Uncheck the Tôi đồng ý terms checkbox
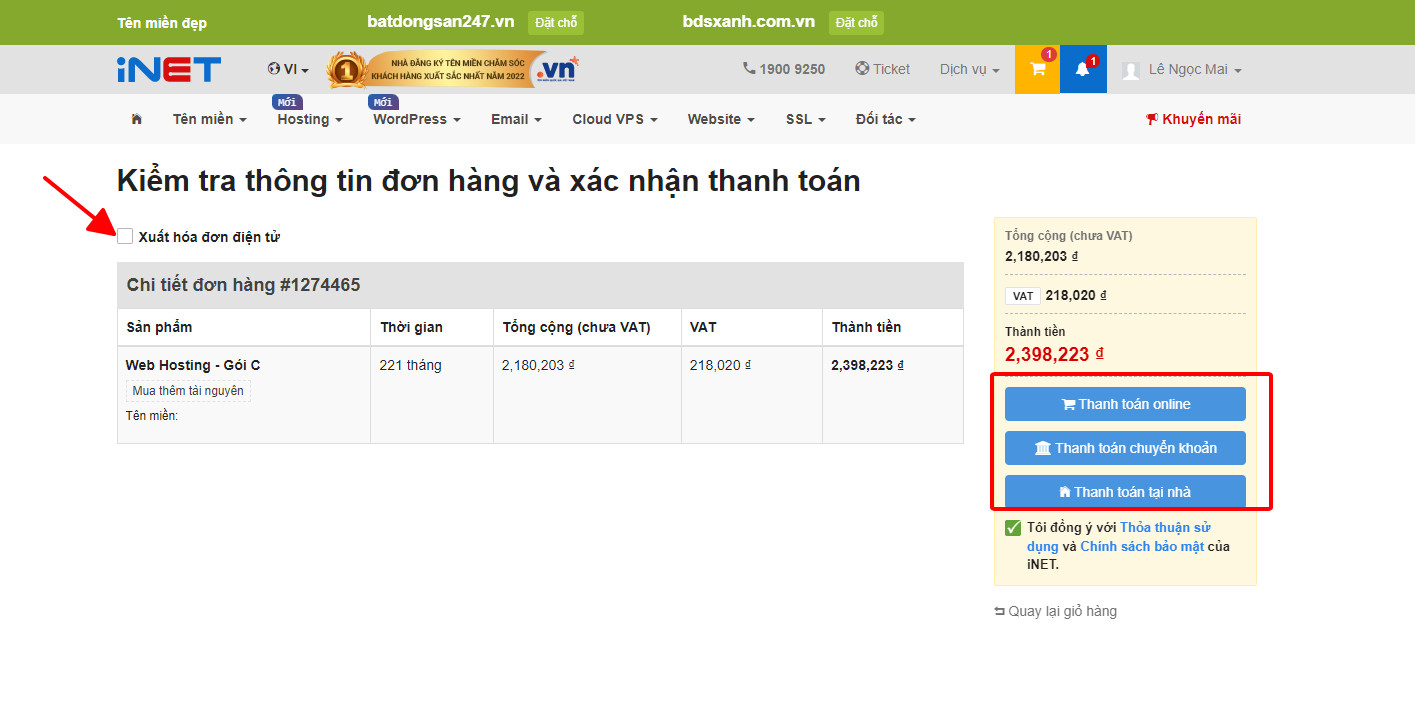1415x711 pixels. [1013, 528]
